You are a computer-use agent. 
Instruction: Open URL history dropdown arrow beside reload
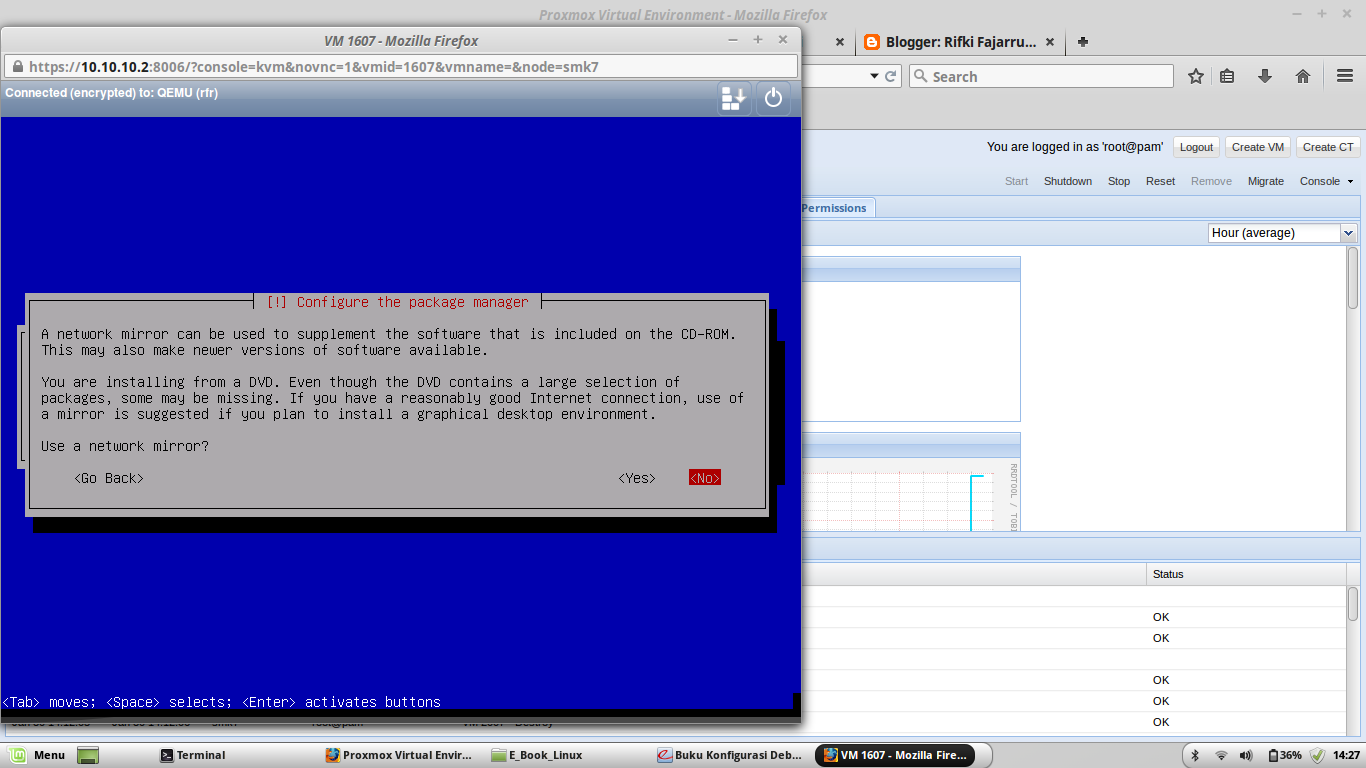click(874, 76)
